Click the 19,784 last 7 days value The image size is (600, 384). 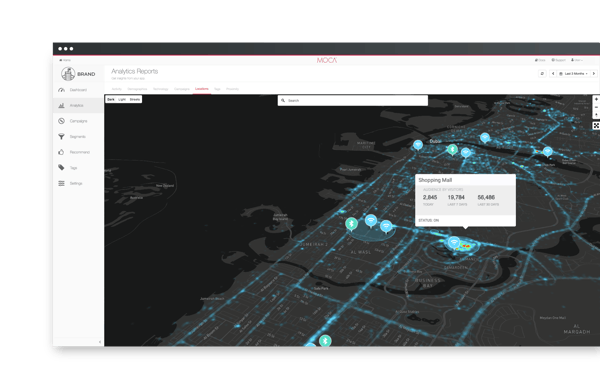tap(456, 197)
